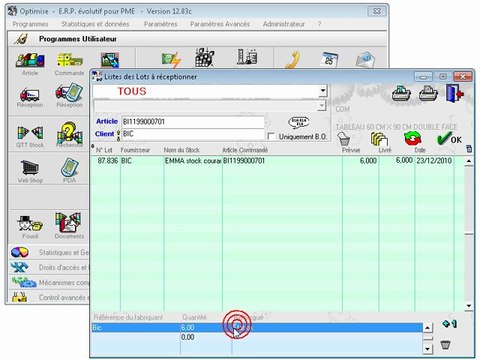Open the Programmes menu
The height and width of the screenshot is (360, 480).
(x=30, y=24)
